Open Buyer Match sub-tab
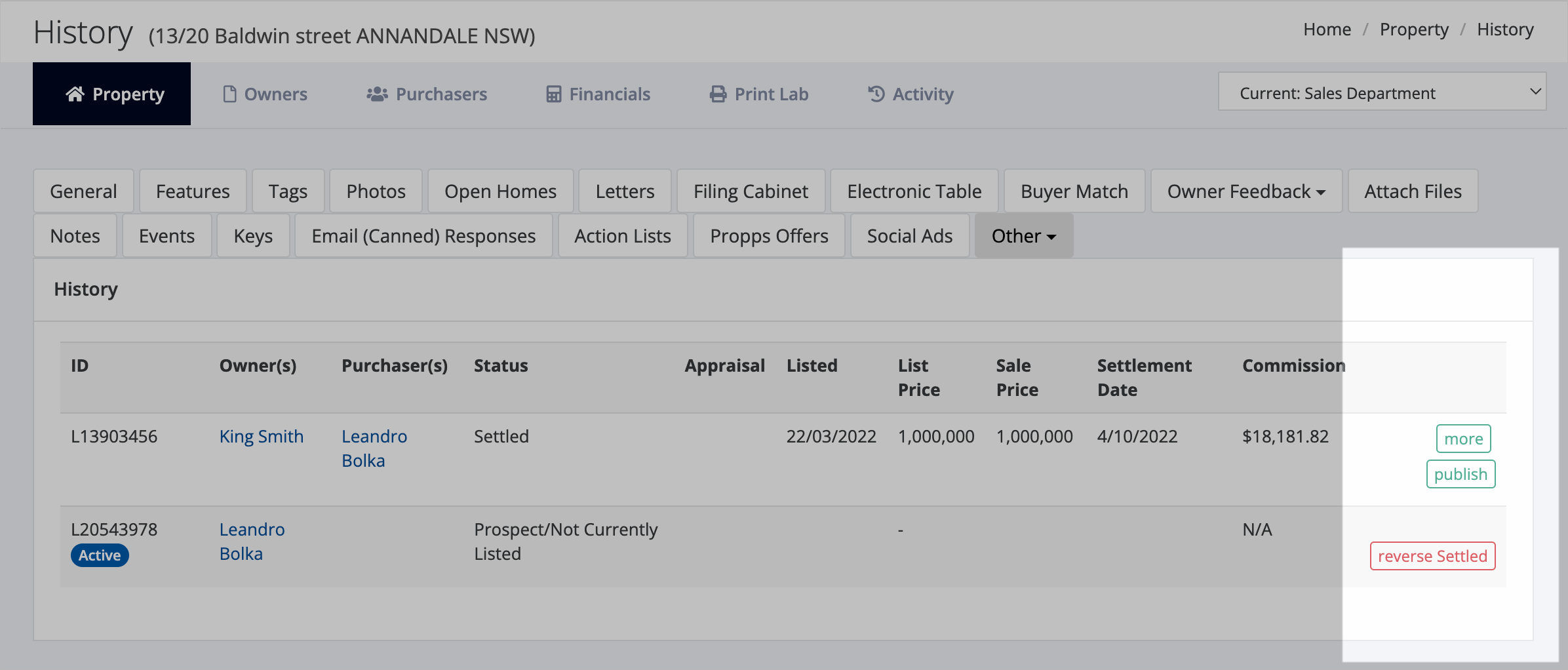This screenshot has width=1568, height=670. click(x=1074, y=191)
